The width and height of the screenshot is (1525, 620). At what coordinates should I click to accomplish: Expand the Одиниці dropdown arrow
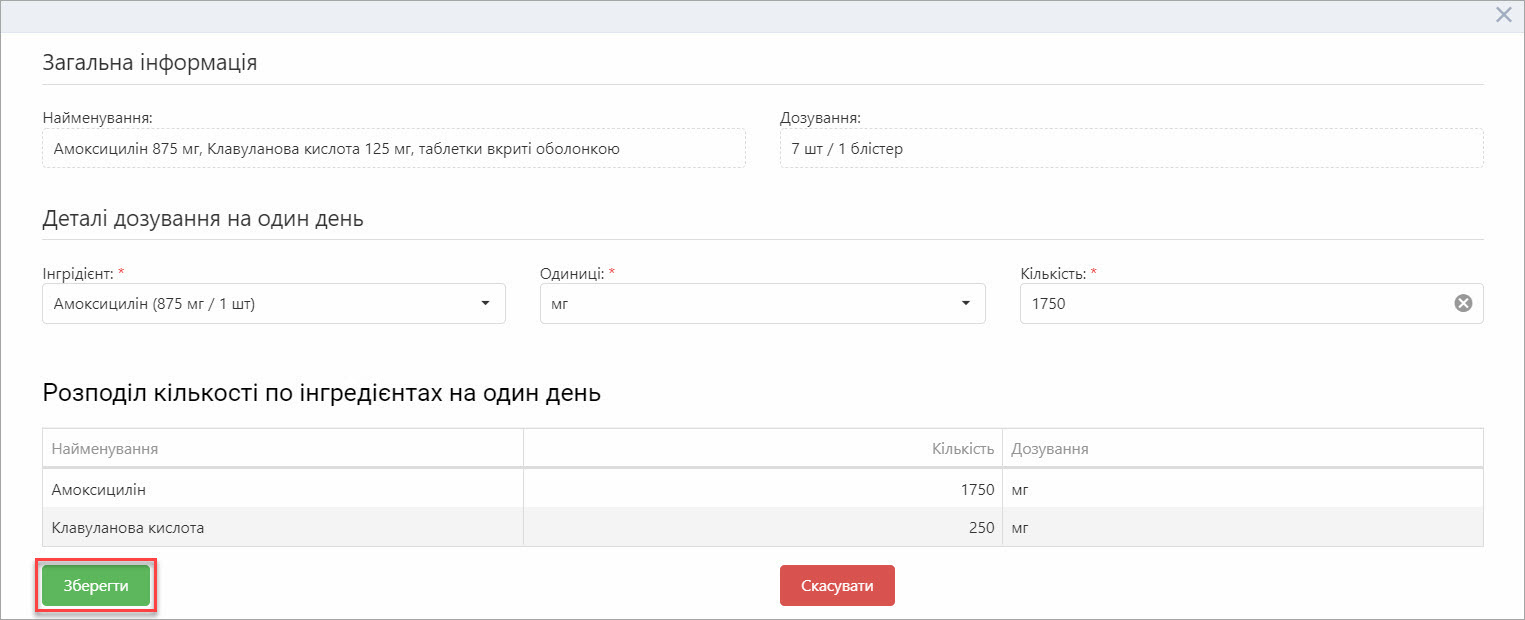(965, 304)
